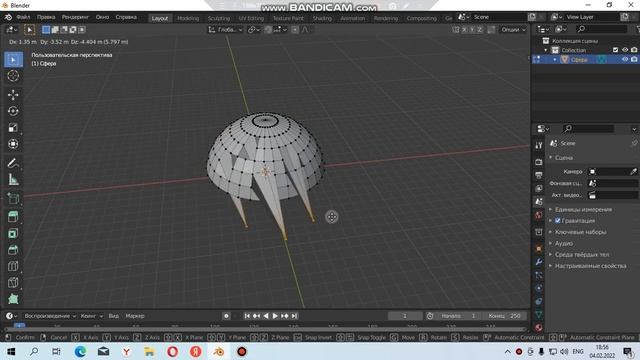Screen dimensions: 640x360
Task: Expand the Среда твёрдых тел panel
Action: [582, 254]
